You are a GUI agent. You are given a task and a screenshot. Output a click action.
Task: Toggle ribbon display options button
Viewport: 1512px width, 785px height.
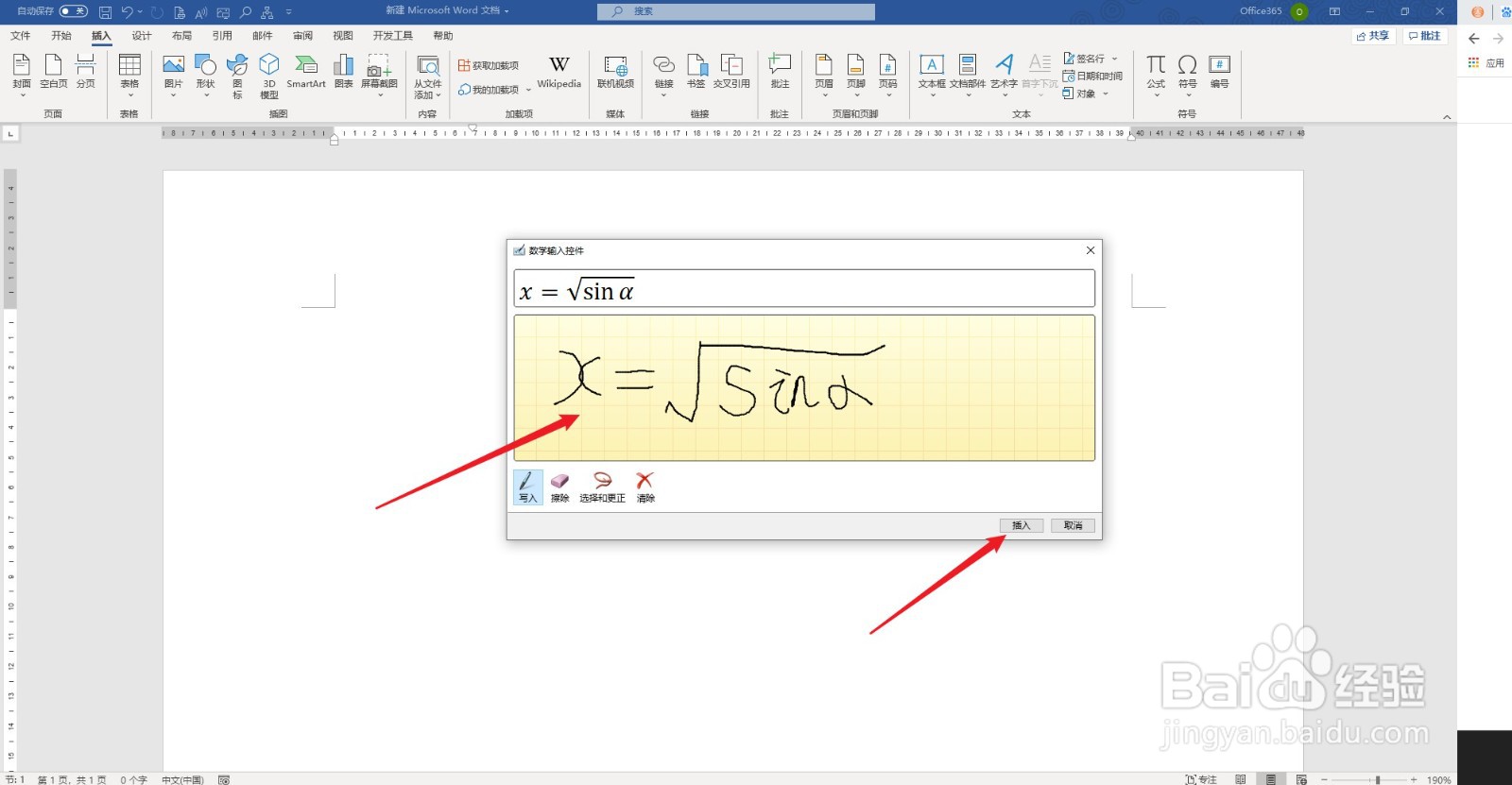(x=1334, y=11)
